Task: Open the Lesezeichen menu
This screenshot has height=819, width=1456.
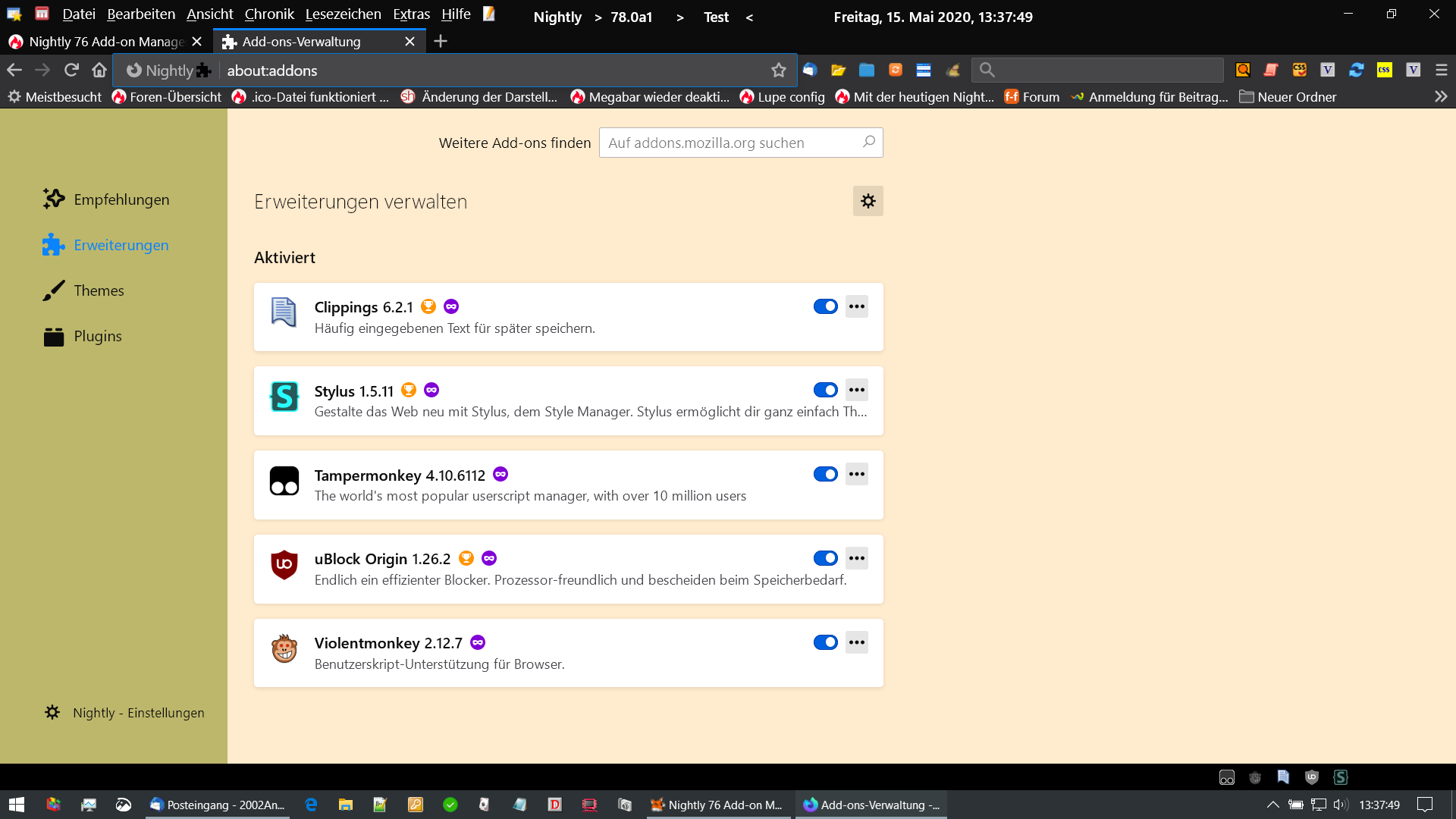Action: click(343, 14)
